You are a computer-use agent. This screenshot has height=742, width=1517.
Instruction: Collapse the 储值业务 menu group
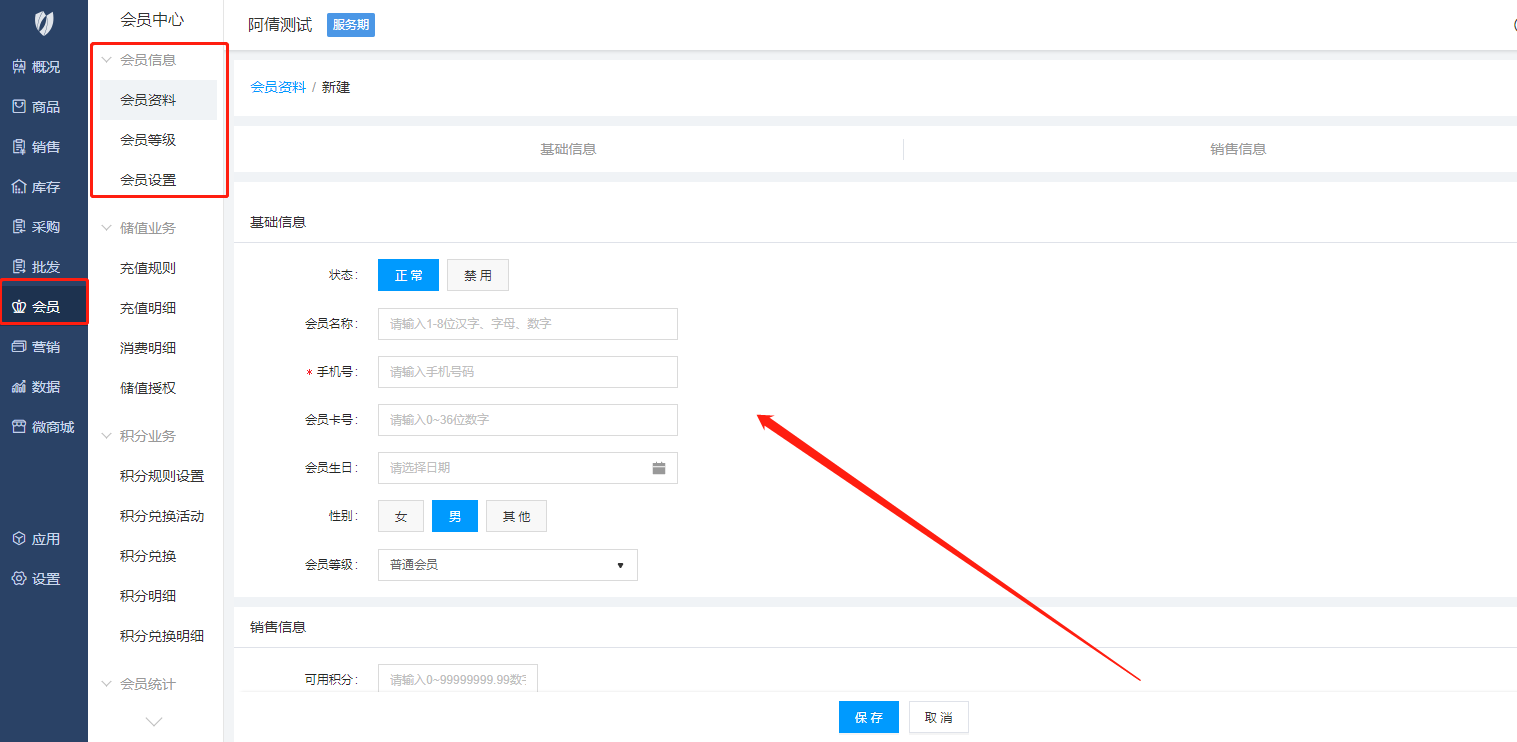(107, 228)
